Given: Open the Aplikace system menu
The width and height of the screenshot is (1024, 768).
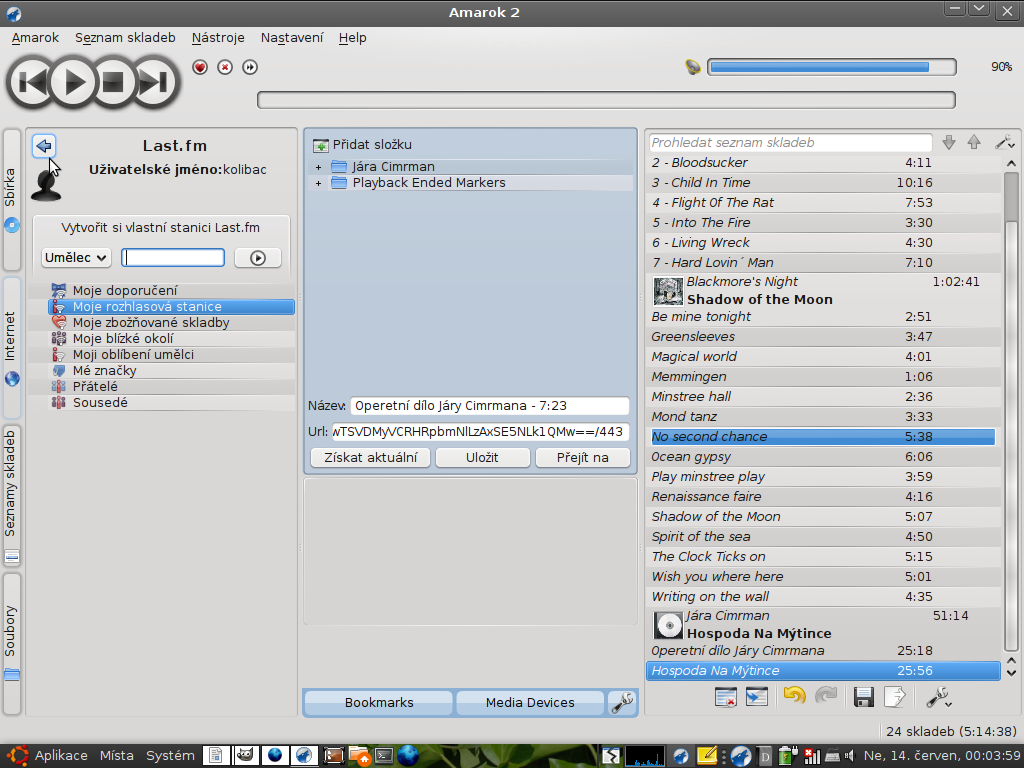Looking at the screenshot, I should click(61, 756).
